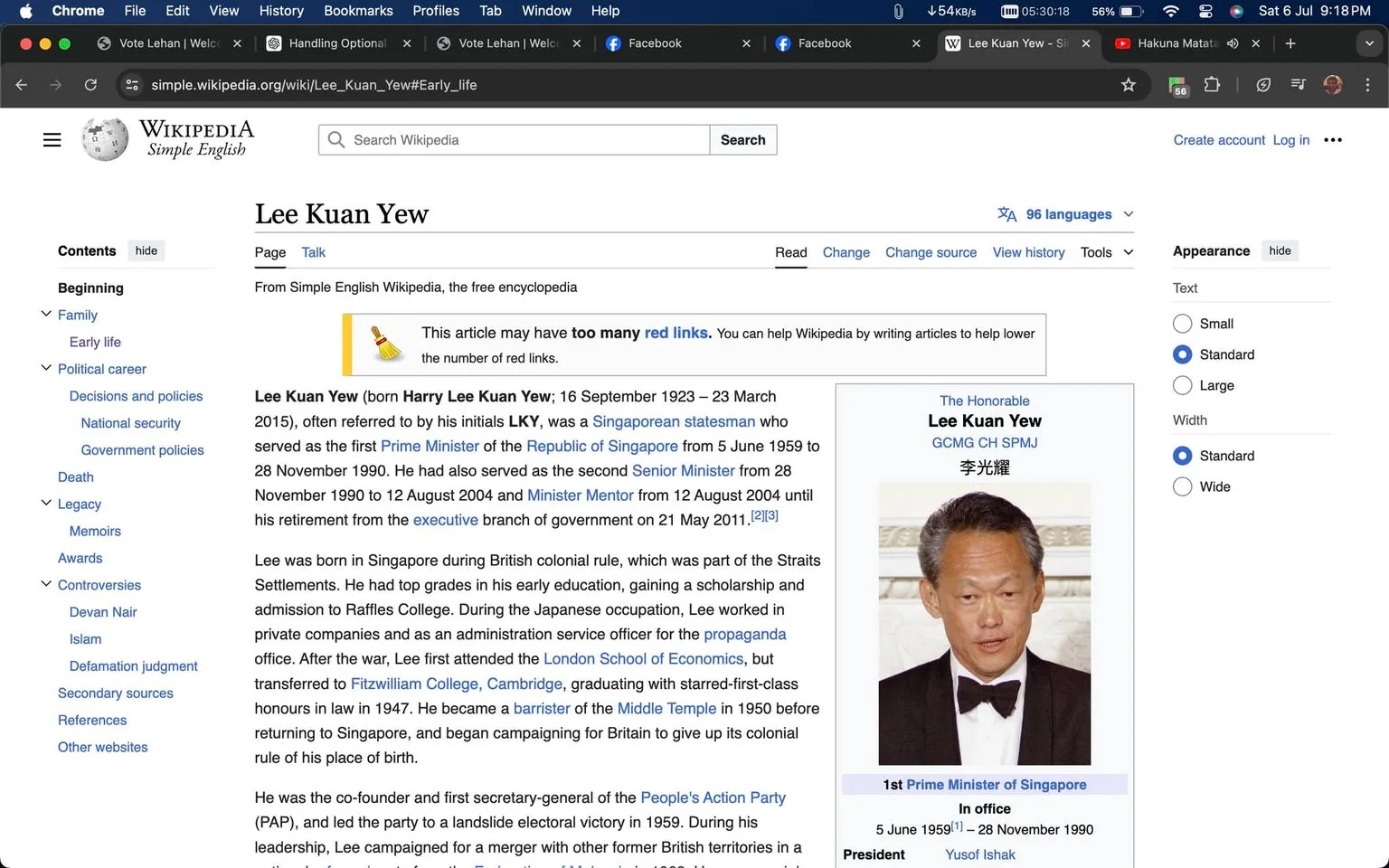The width and height of the screenshot is (1389, 868).
Task: Open the People's Action Party link
Action: pos(713,797)
